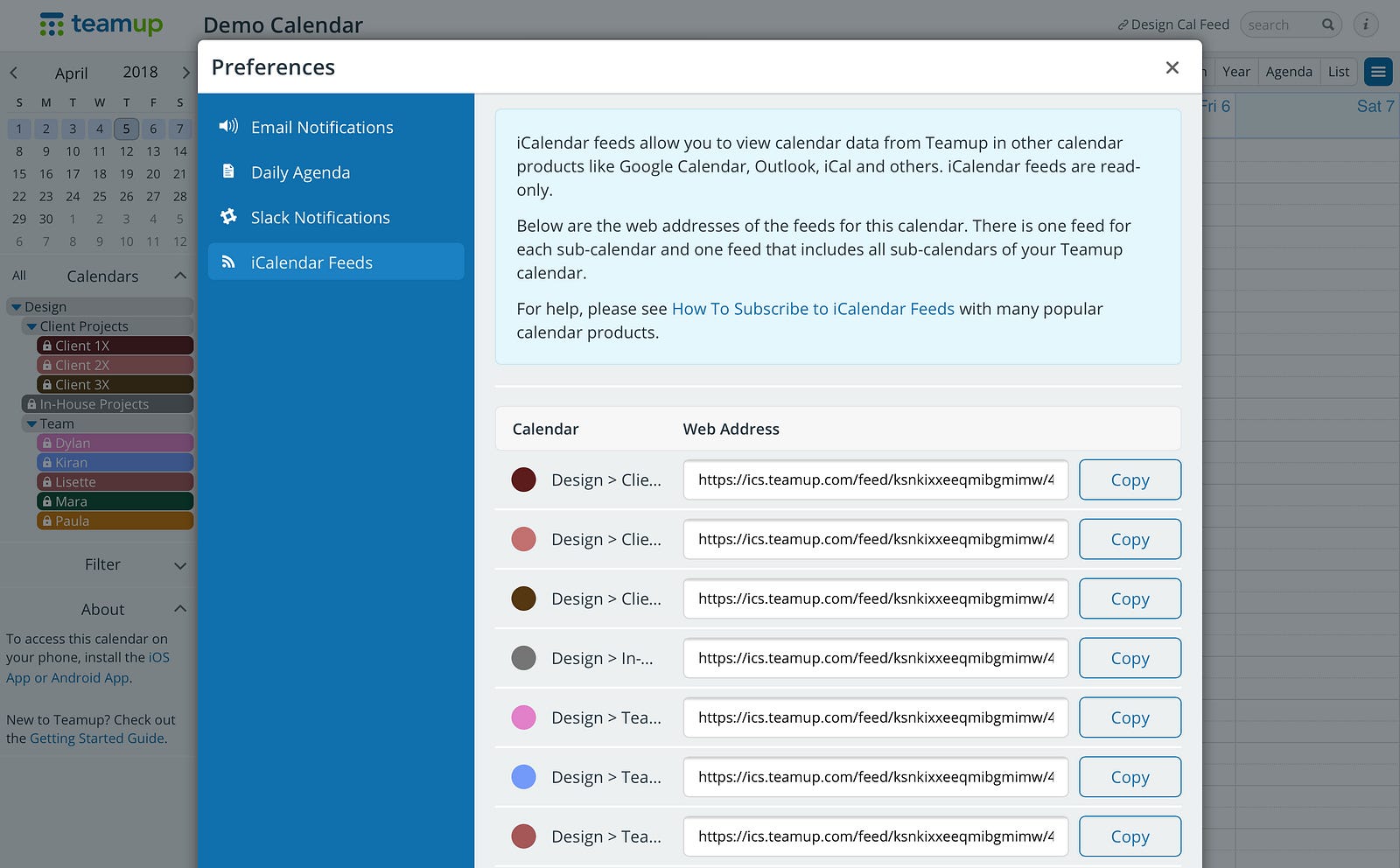Select the blue-dot feed URL field
The height and width of the screenshot is (868, 1400).
pos(876,777)
